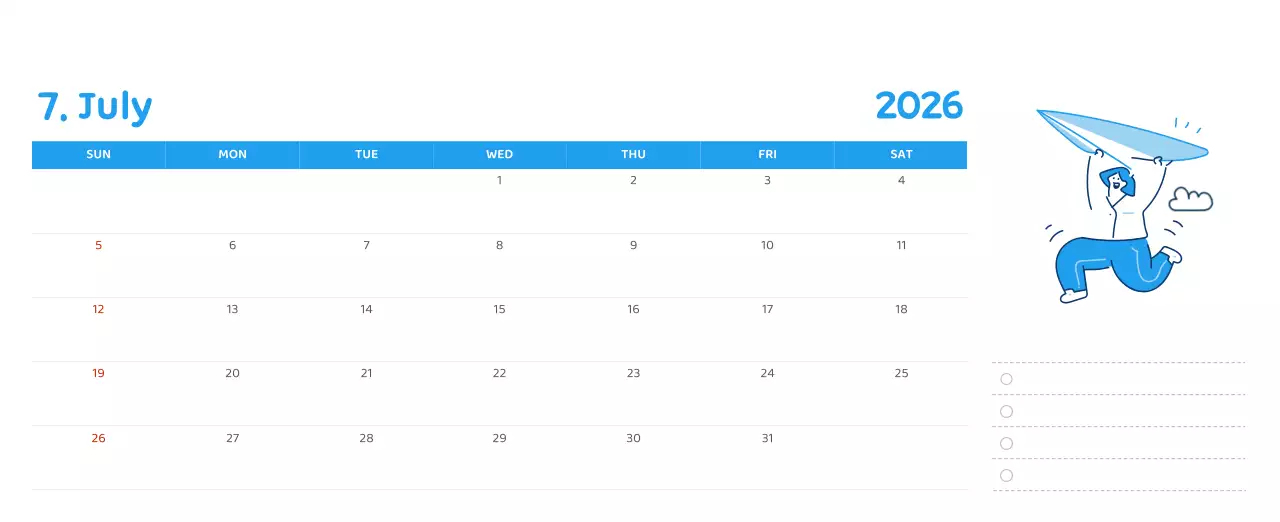Click the "7. July" month title

(95, 106)
